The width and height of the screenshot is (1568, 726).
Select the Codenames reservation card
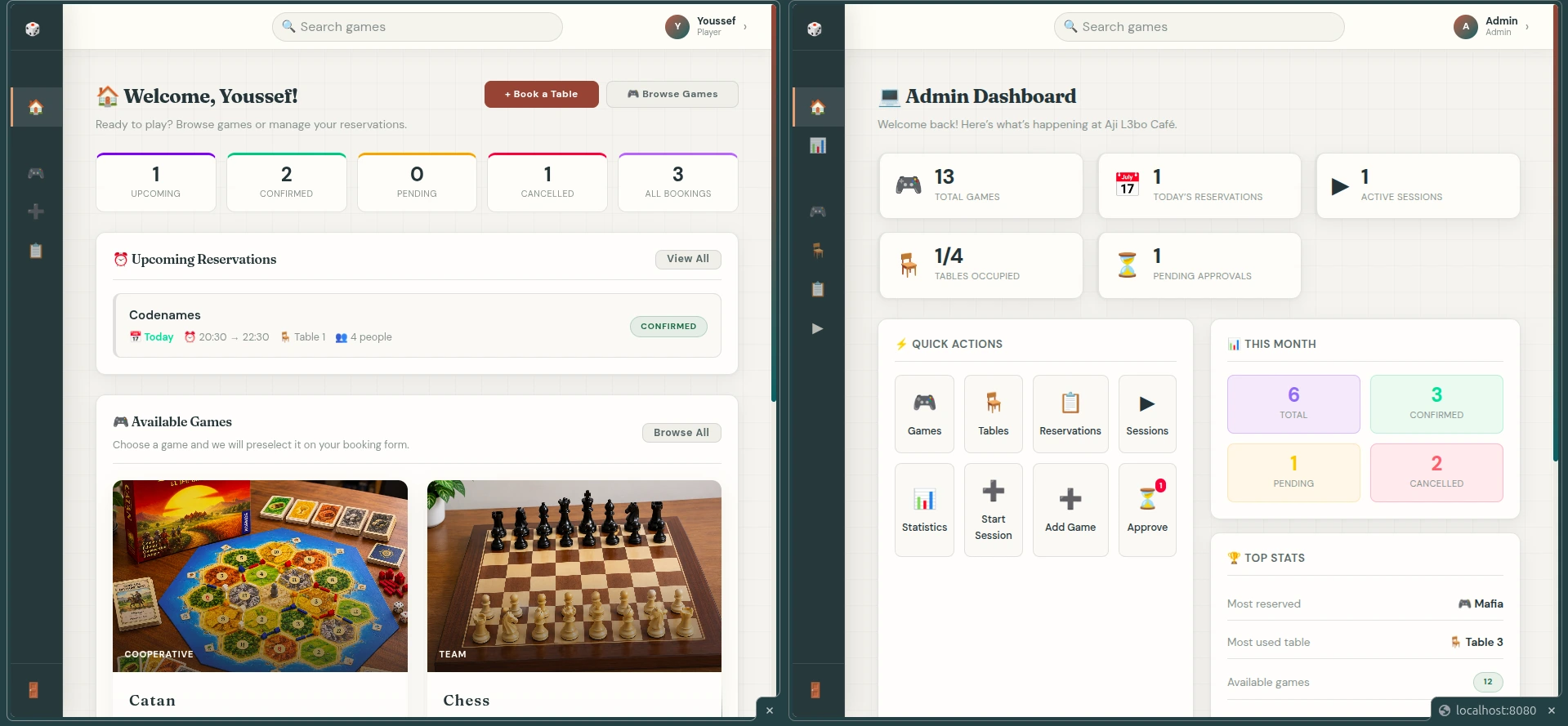tap(418, 325)
